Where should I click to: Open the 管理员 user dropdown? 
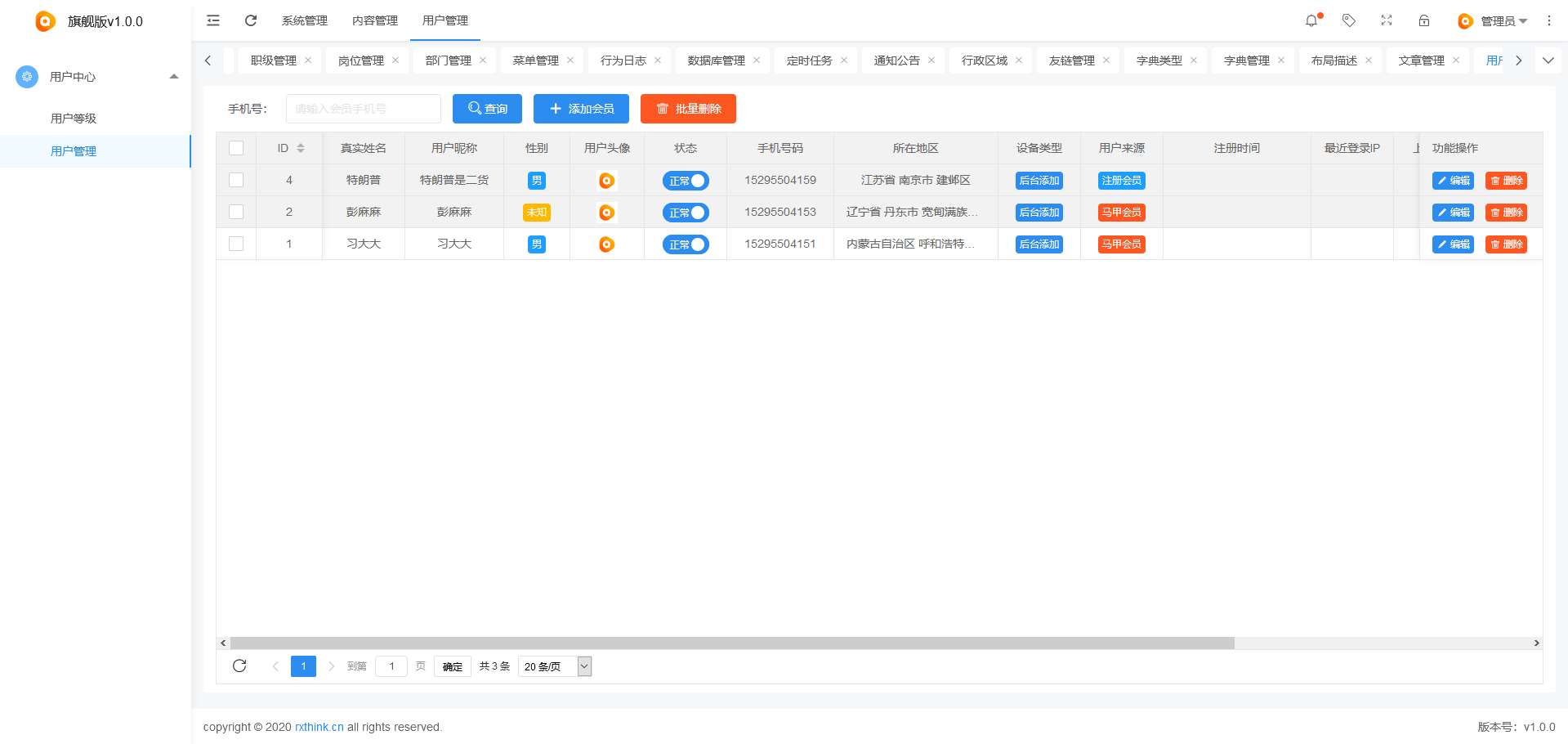[x=1493, y=21]
